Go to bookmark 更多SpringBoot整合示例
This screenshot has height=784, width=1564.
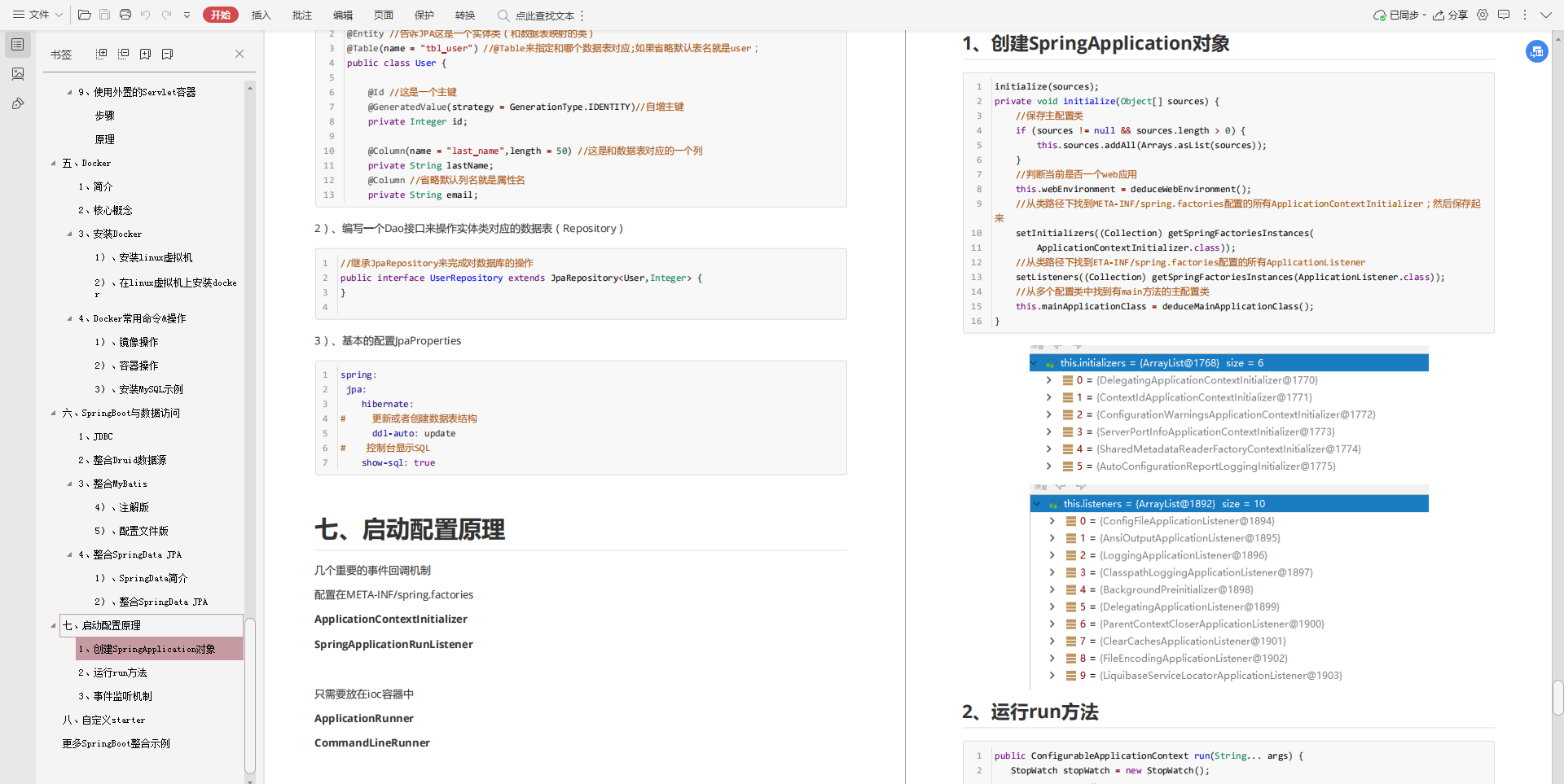(x=116, y=743)
